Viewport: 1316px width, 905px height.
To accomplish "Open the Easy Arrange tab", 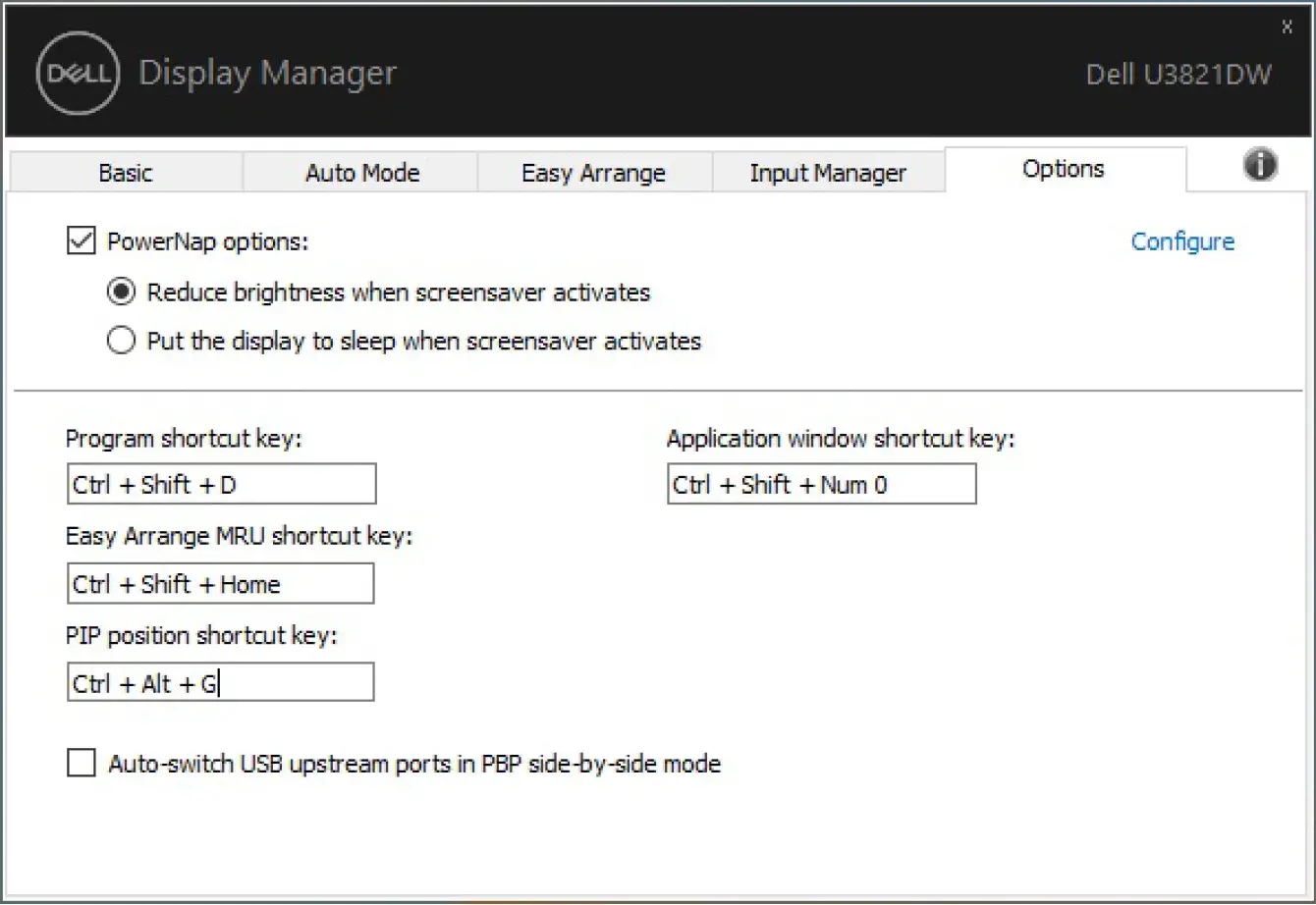I will 593,173.
